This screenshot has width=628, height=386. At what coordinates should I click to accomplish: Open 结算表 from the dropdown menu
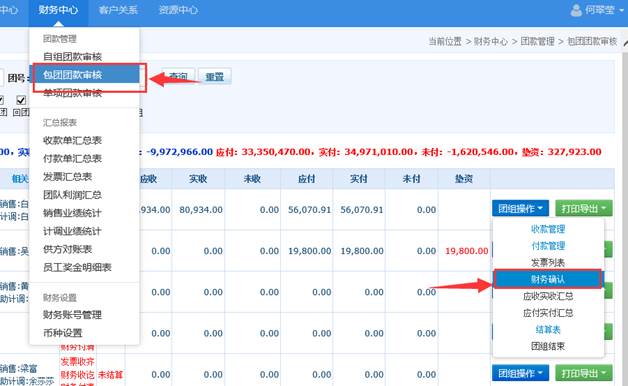coord(548,330)
